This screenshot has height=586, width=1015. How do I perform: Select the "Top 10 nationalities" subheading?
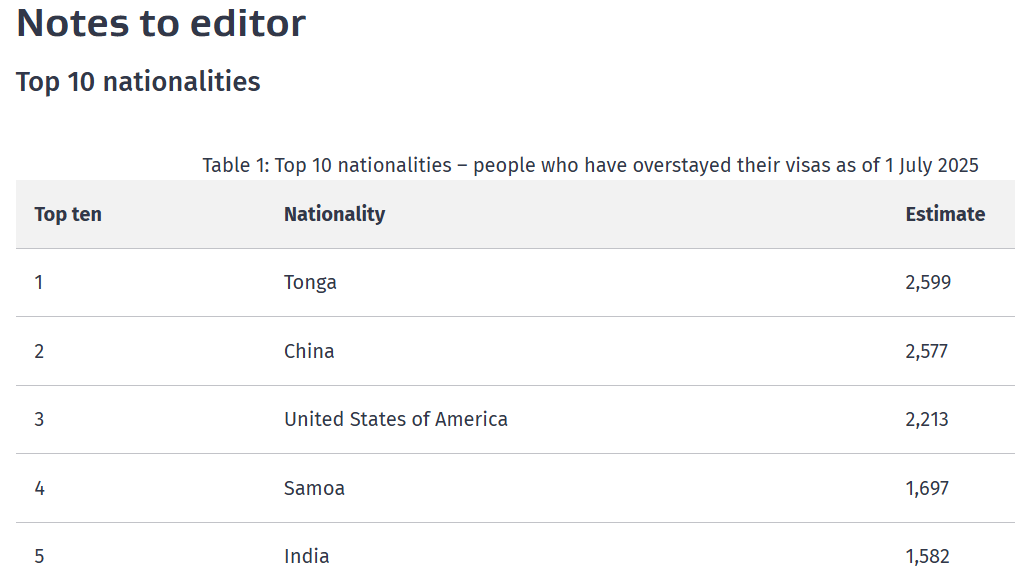tap(138, 82)
